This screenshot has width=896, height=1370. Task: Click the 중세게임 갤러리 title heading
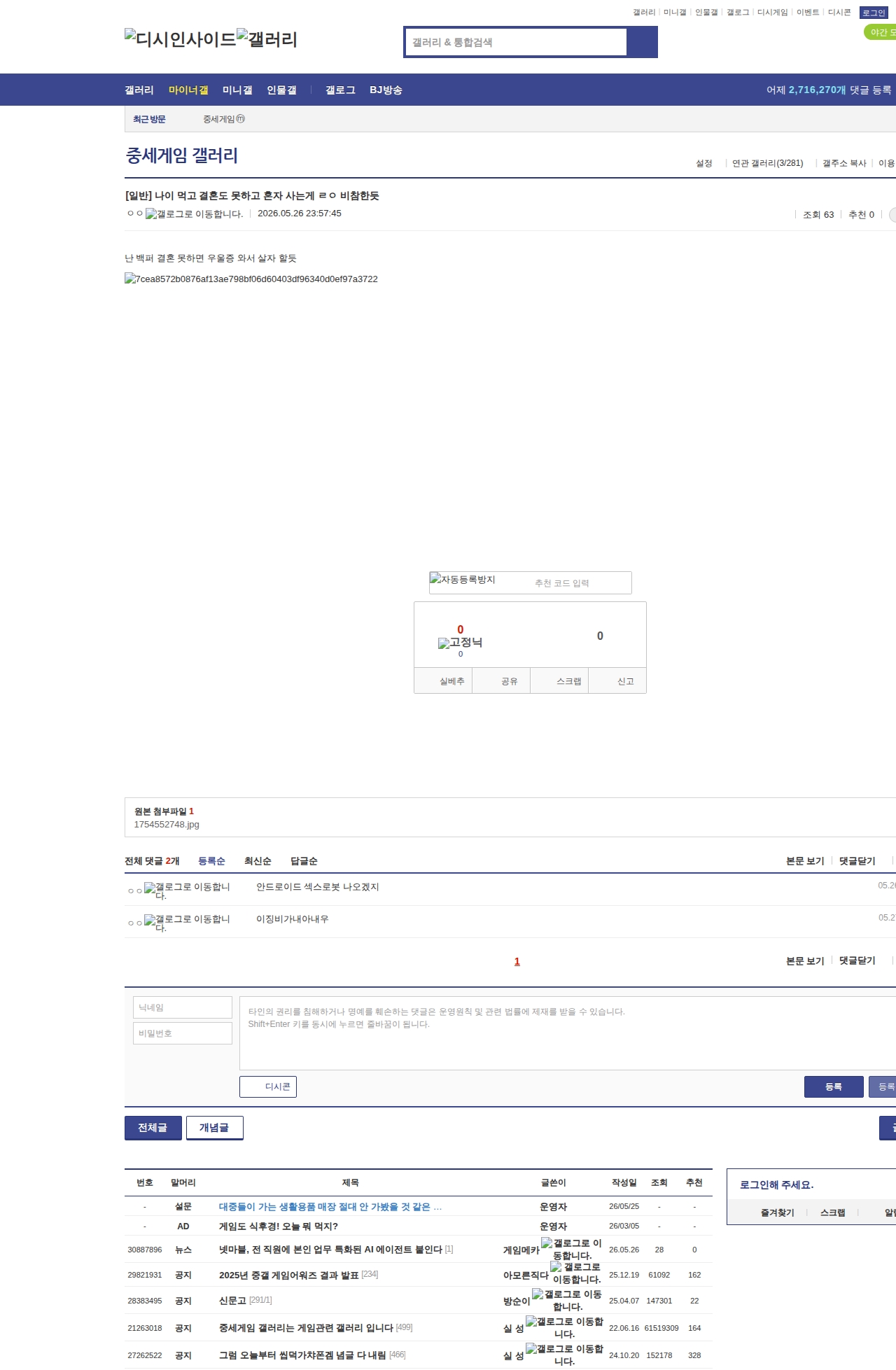[x=182, y=155]
